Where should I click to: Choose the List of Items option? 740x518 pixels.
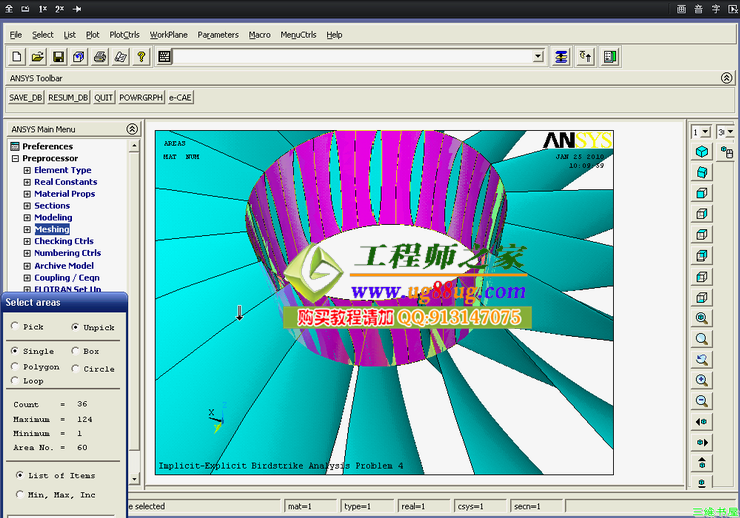coord(19,475)
